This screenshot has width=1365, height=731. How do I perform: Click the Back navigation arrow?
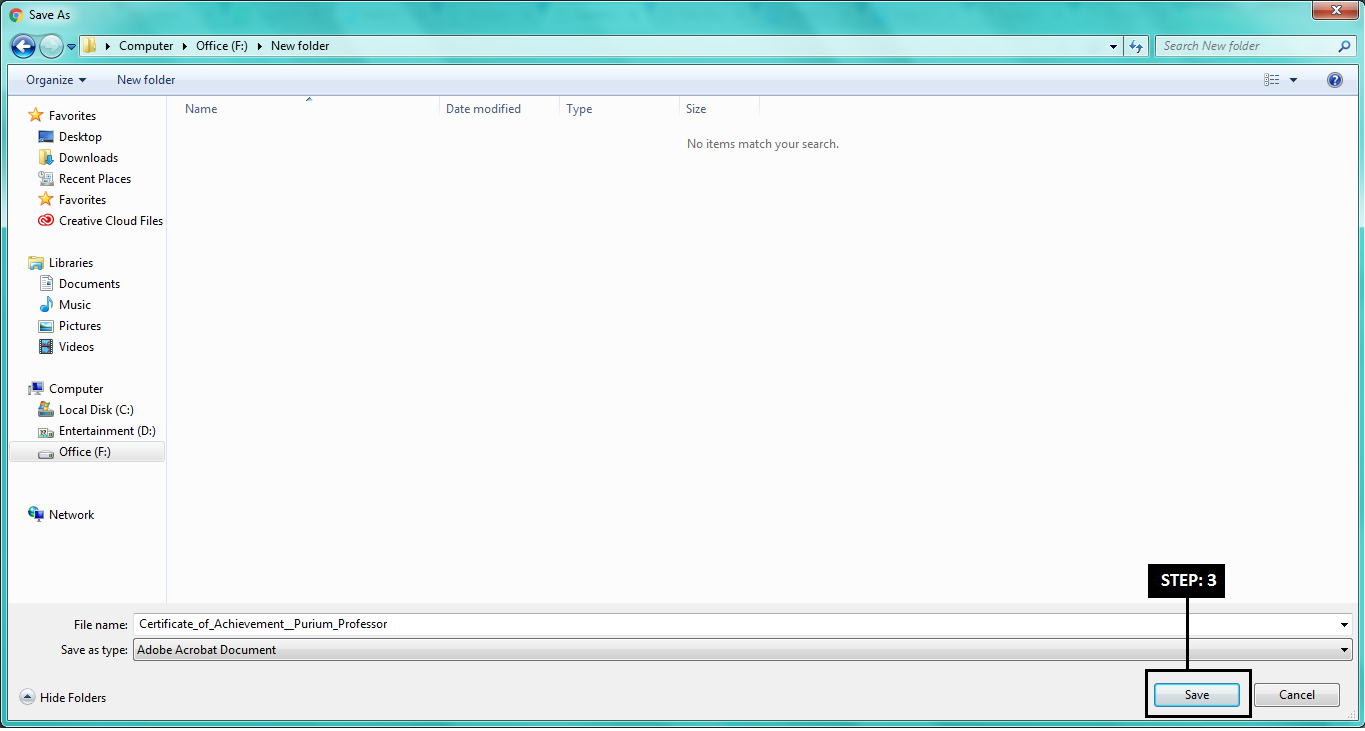[x=23, y=46]
